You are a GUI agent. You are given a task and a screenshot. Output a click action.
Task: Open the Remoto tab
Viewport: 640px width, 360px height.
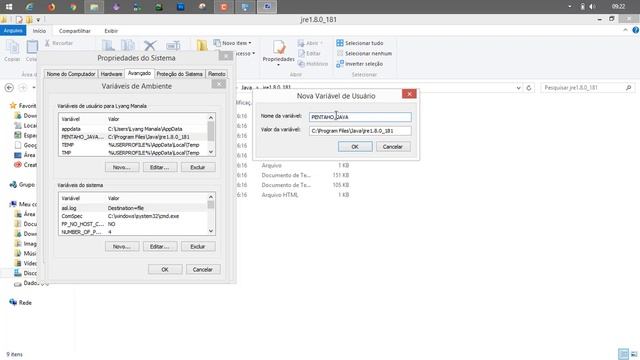tap(217, 74)
